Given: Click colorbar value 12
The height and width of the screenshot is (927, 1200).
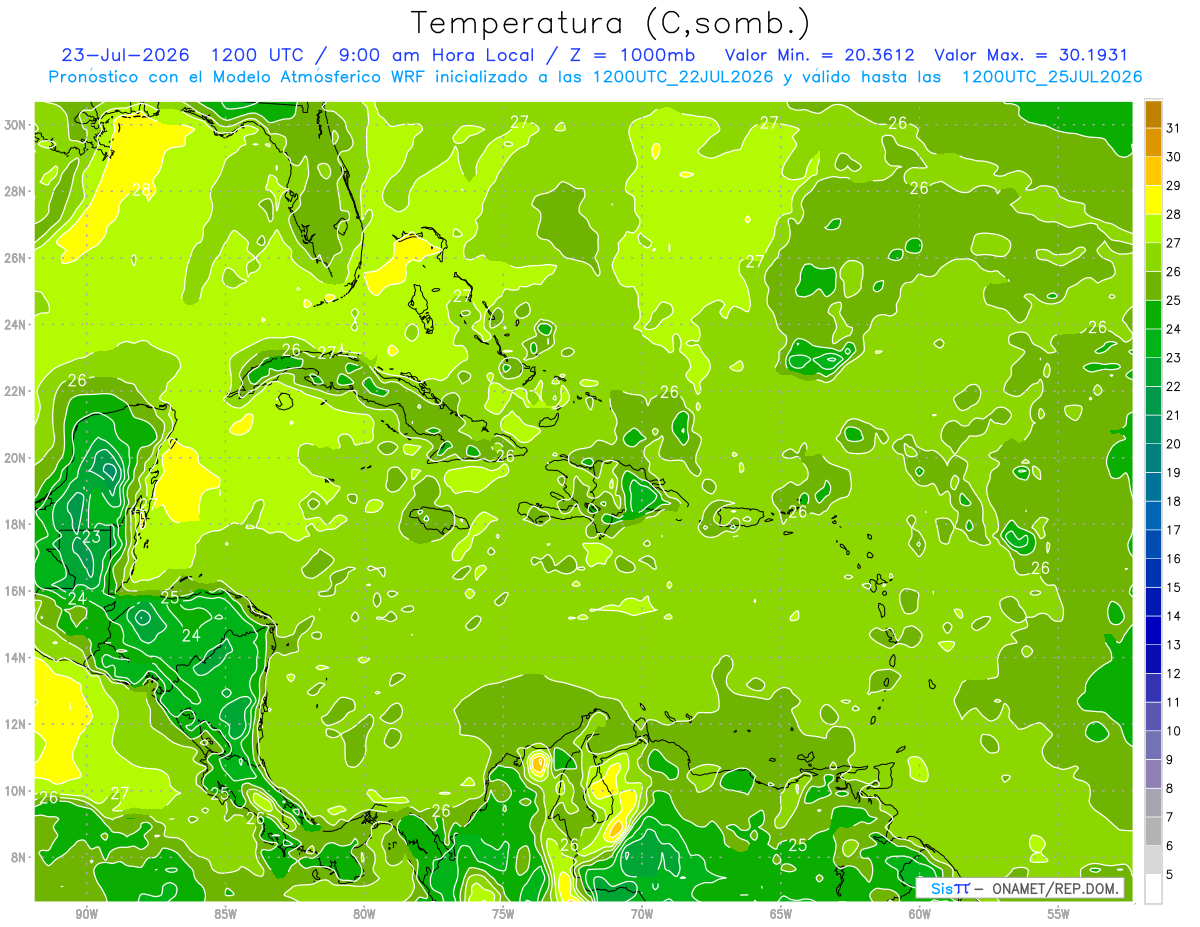Looking at the screenshot, I should click(x=1174, y=673).
